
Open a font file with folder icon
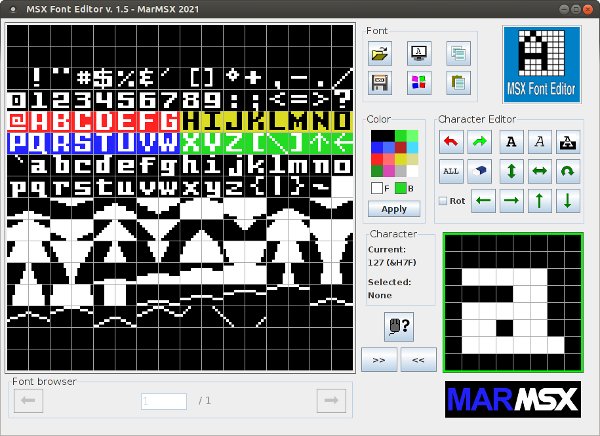(x=380, y=53)
